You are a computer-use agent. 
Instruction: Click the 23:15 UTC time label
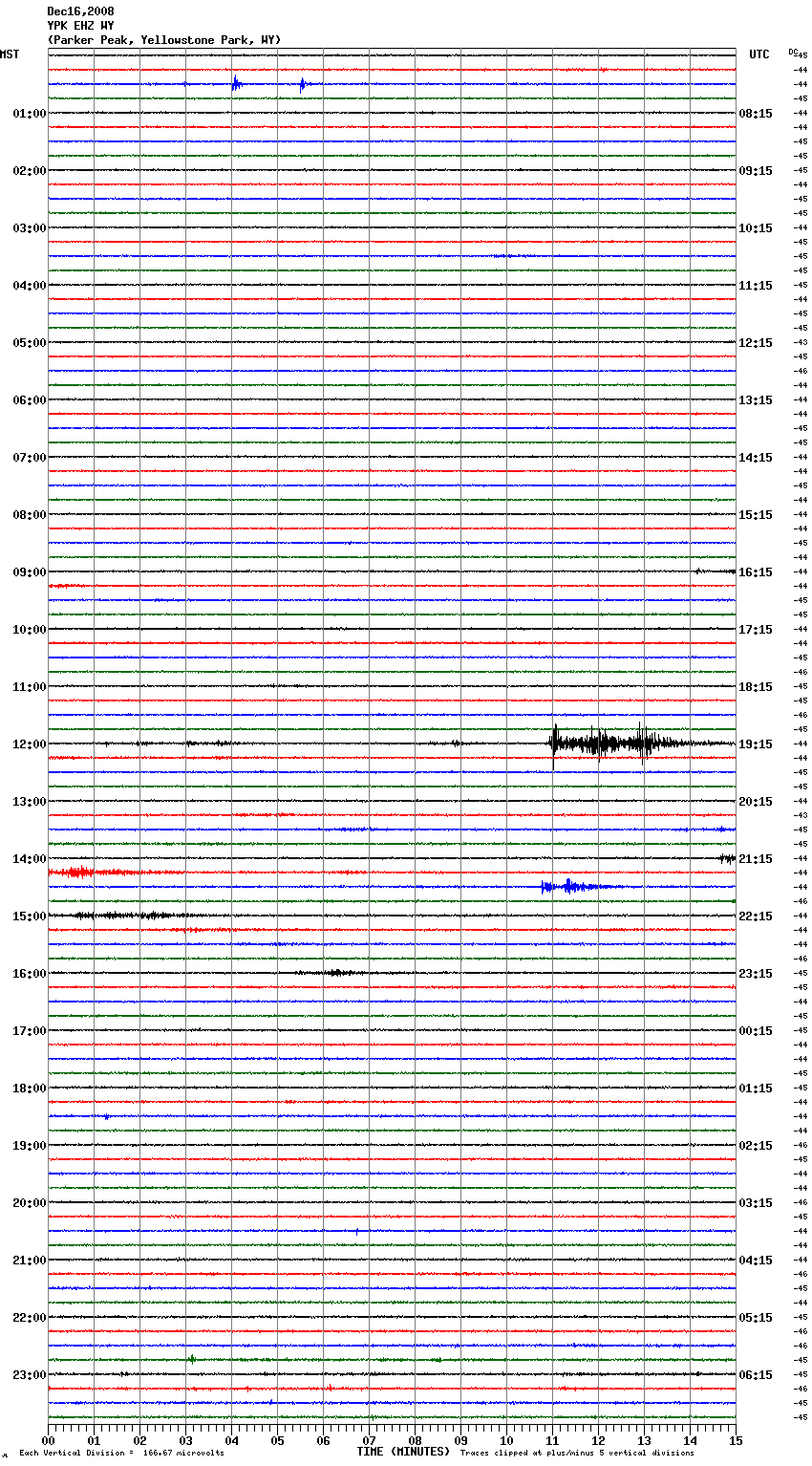point(756,974)
